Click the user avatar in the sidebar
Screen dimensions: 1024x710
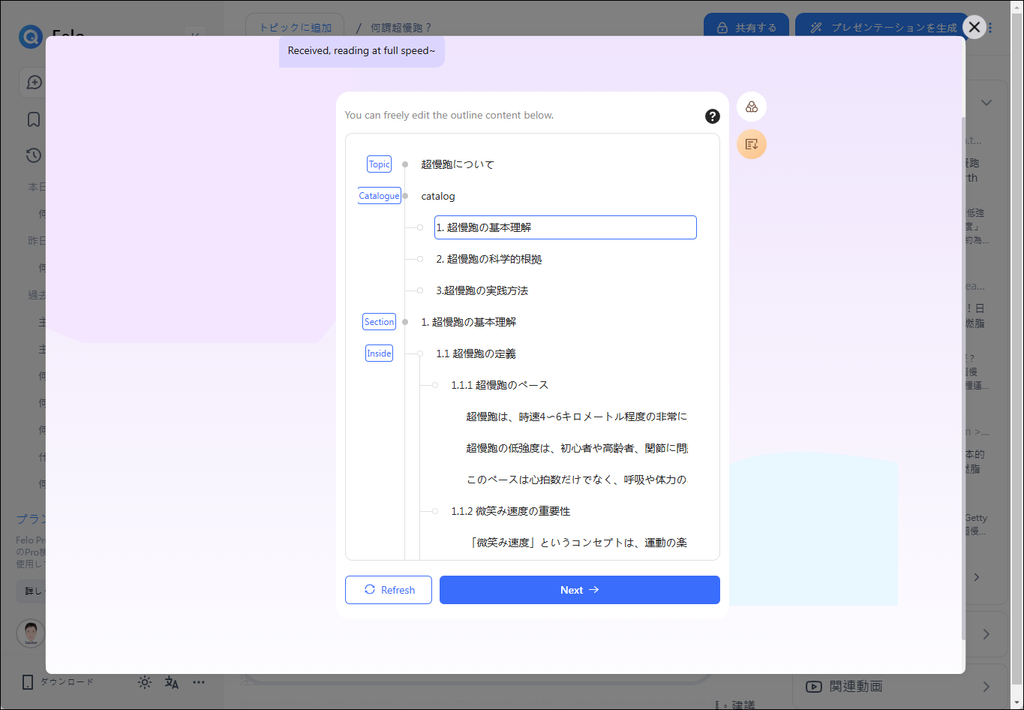click(x=30, y=633)
